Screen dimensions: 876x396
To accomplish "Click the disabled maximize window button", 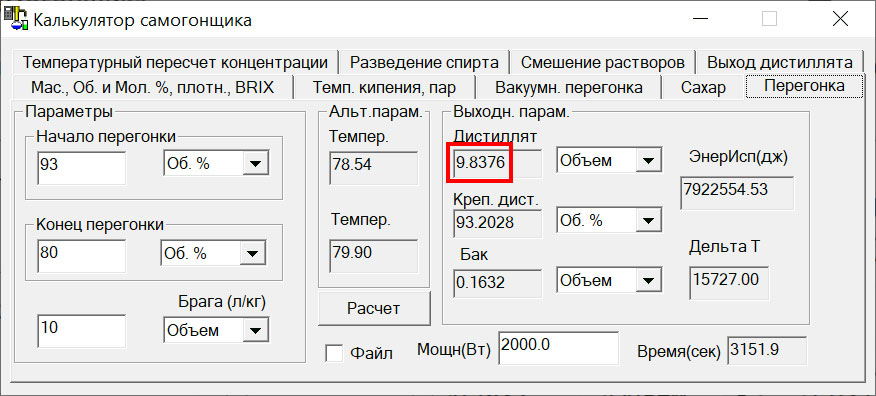I will (769, 20).
